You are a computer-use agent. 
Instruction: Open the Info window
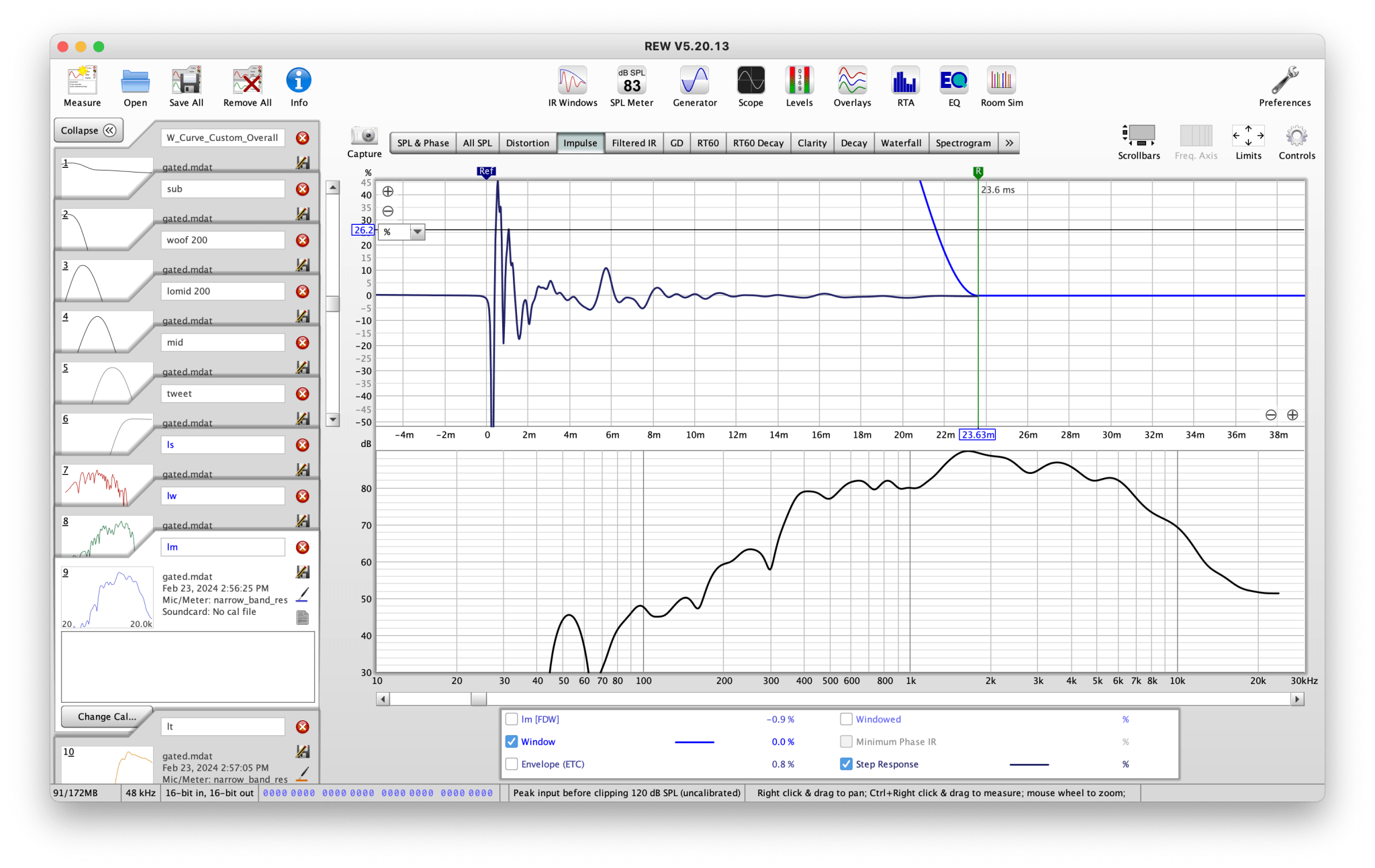[x=299, y=86]
